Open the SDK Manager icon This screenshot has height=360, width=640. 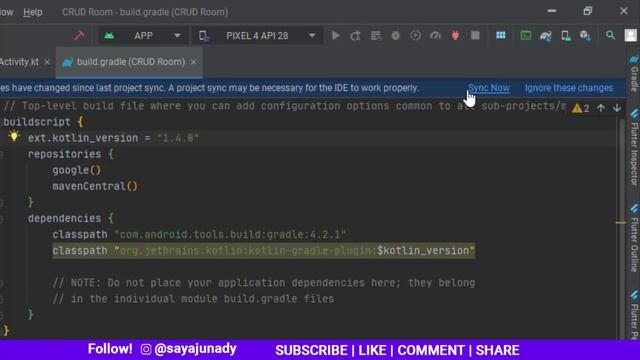(586, 36)
